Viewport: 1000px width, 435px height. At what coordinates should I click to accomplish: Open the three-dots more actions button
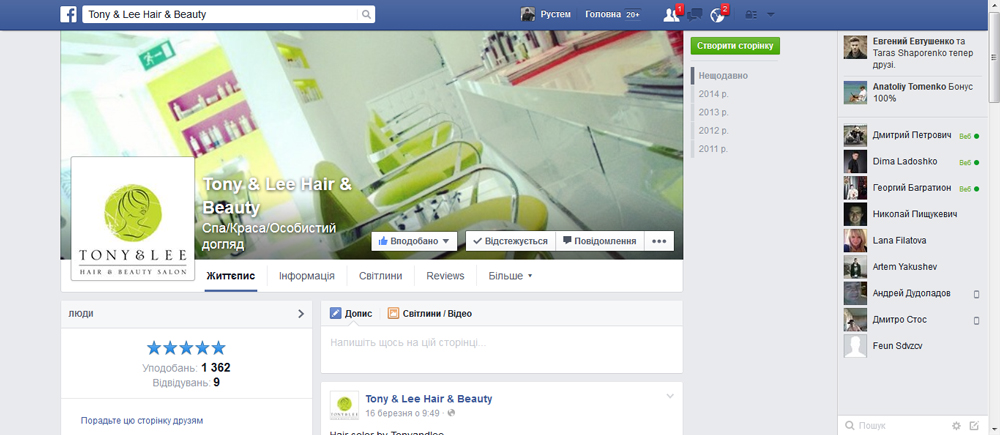tap(659, 241)
